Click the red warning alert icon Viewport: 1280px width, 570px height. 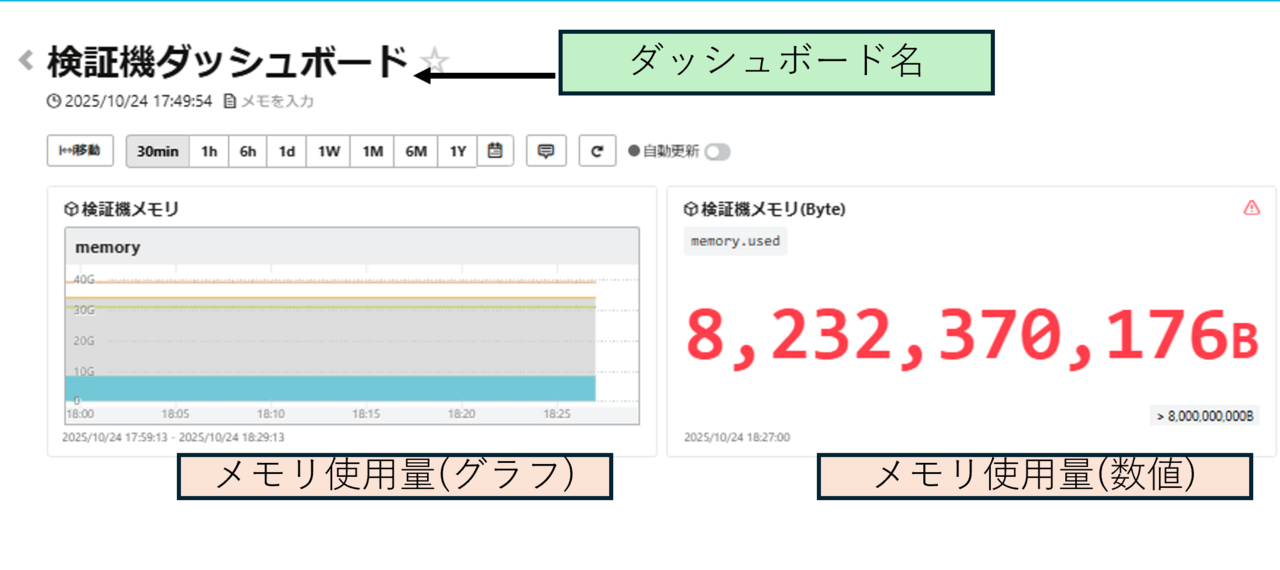[1251, 208]
